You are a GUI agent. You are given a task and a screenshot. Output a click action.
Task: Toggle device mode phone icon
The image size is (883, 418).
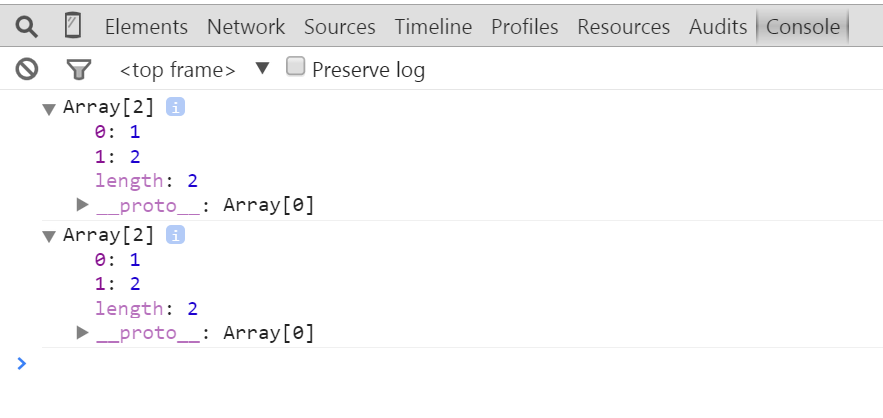[x=72, y=26]
